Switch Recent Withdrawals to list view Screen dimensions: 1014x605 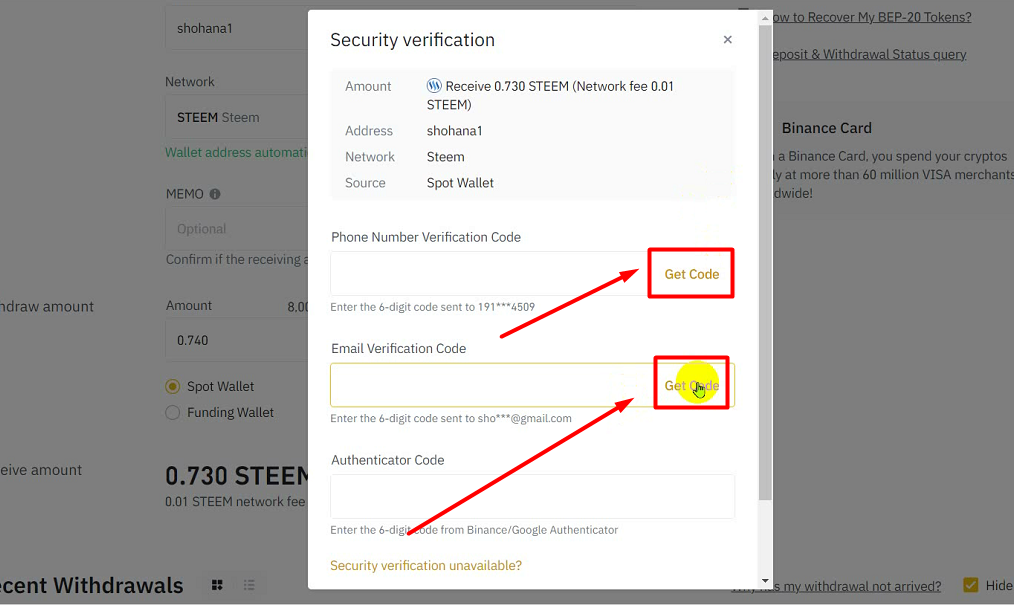click(249, 585)
